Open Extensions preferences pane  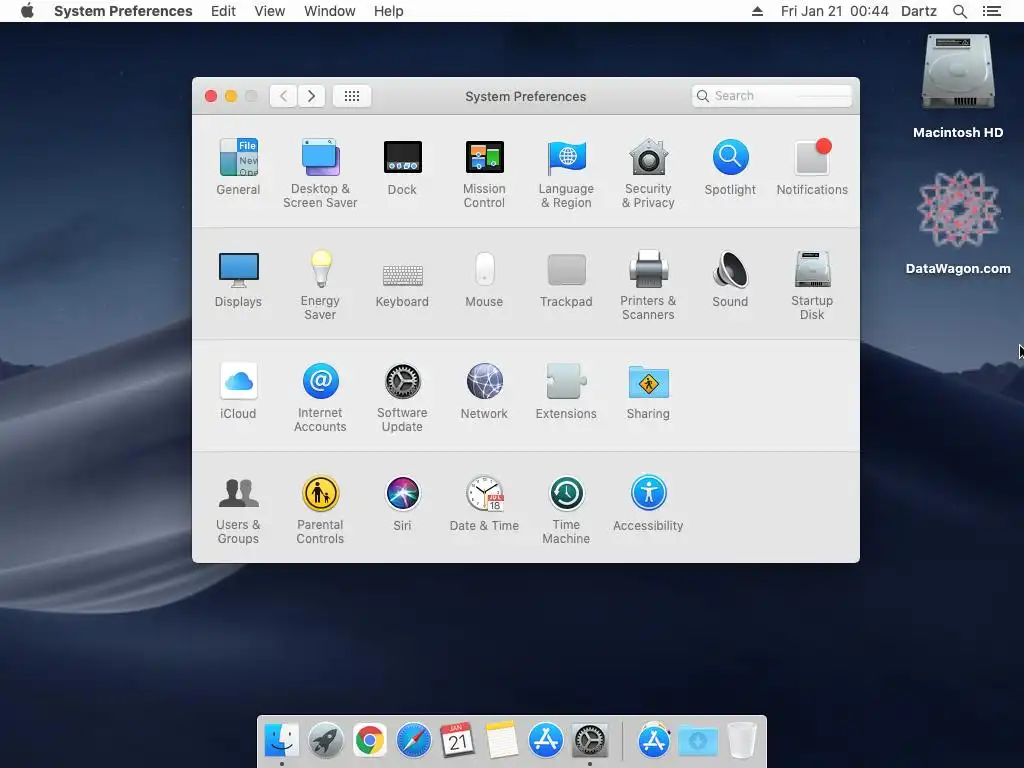566,391
